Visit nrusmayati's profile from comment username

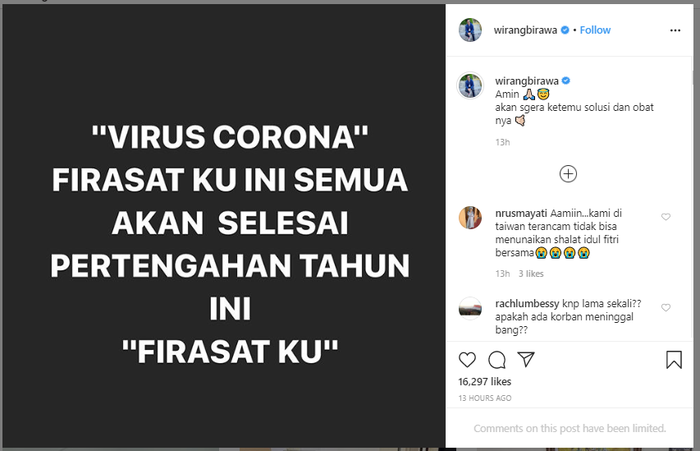pyautogui.click(x=521, y=213)
